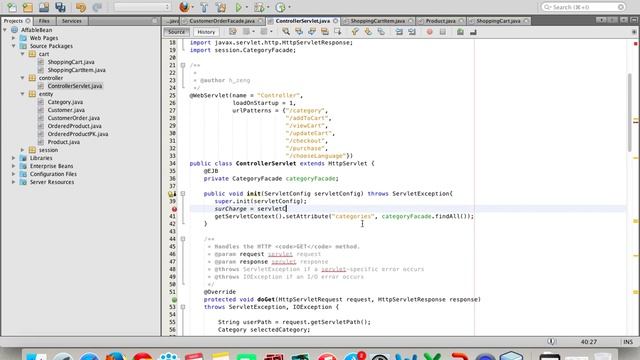Click red error mark atop error stripe
Viewport: 640px width, 360px height.
click(x=636, y=43)
